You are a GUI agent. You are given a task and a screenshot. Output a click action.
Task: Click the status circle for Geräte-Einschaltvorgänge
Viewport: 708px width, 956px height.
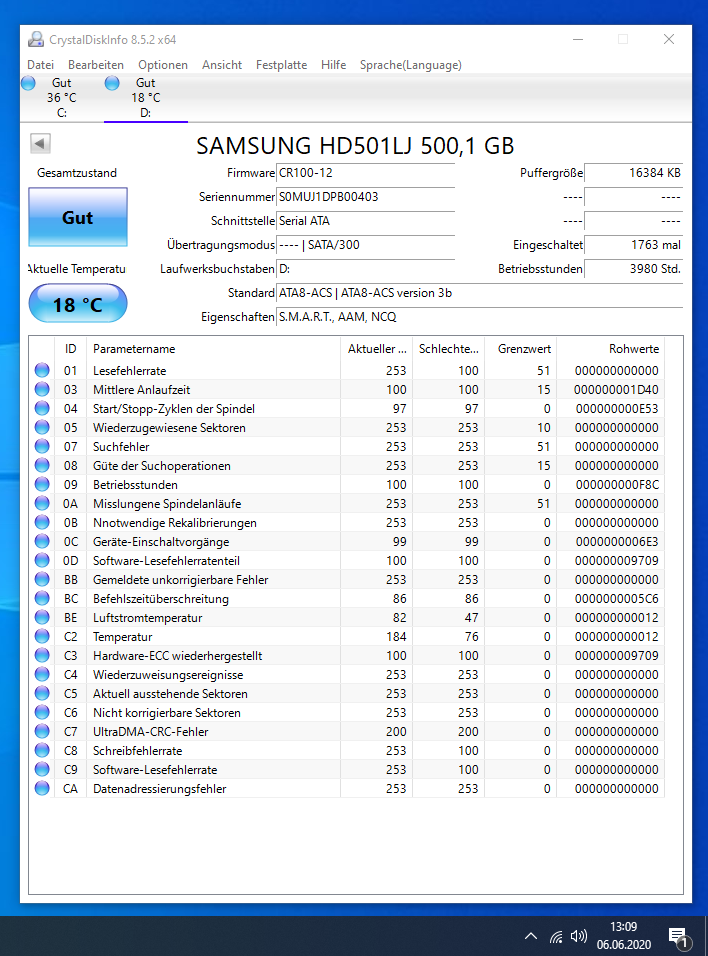pyautogui.click(x=42, y=541)
